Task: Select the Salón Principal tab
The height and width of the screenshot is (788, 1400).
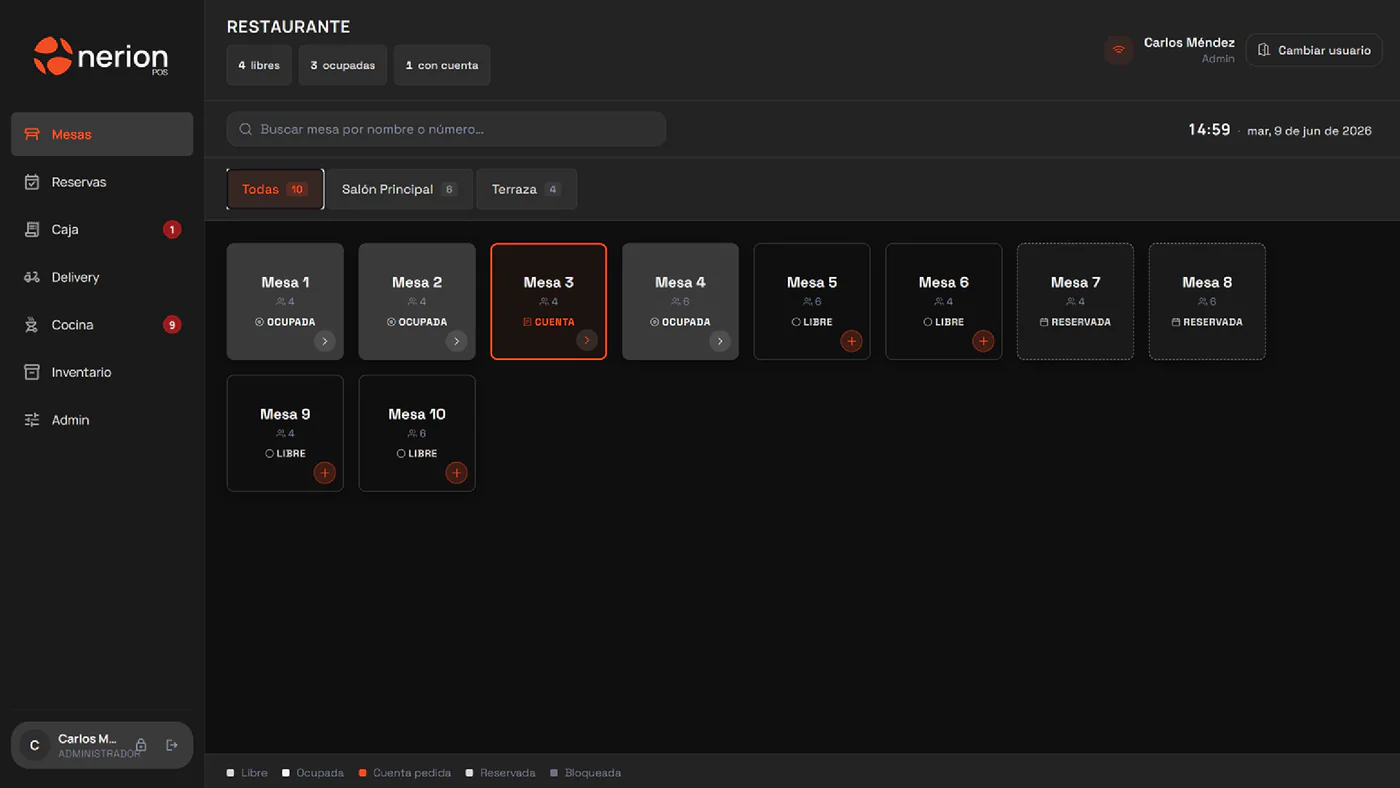Action: [x=400, y=189]
